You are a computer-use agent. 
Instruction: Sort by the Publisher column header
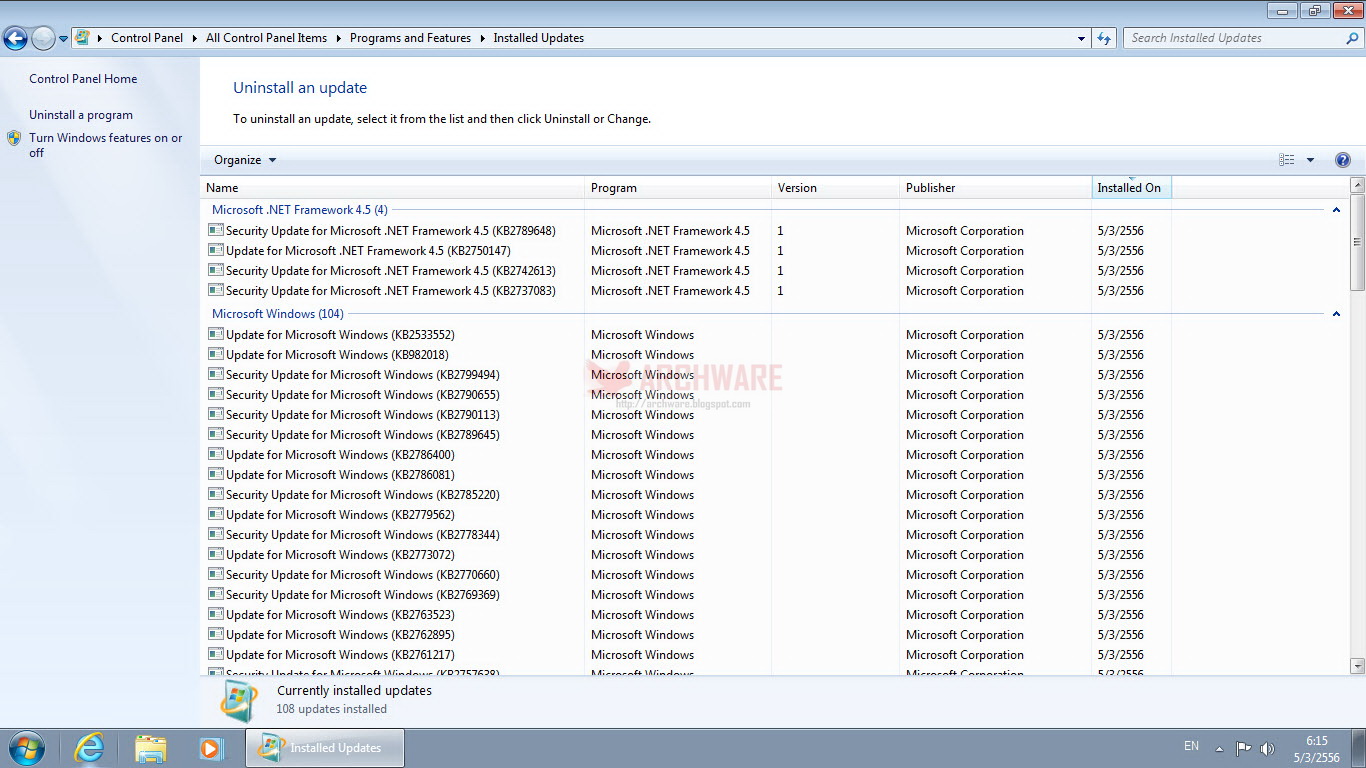tap(995, 188)
